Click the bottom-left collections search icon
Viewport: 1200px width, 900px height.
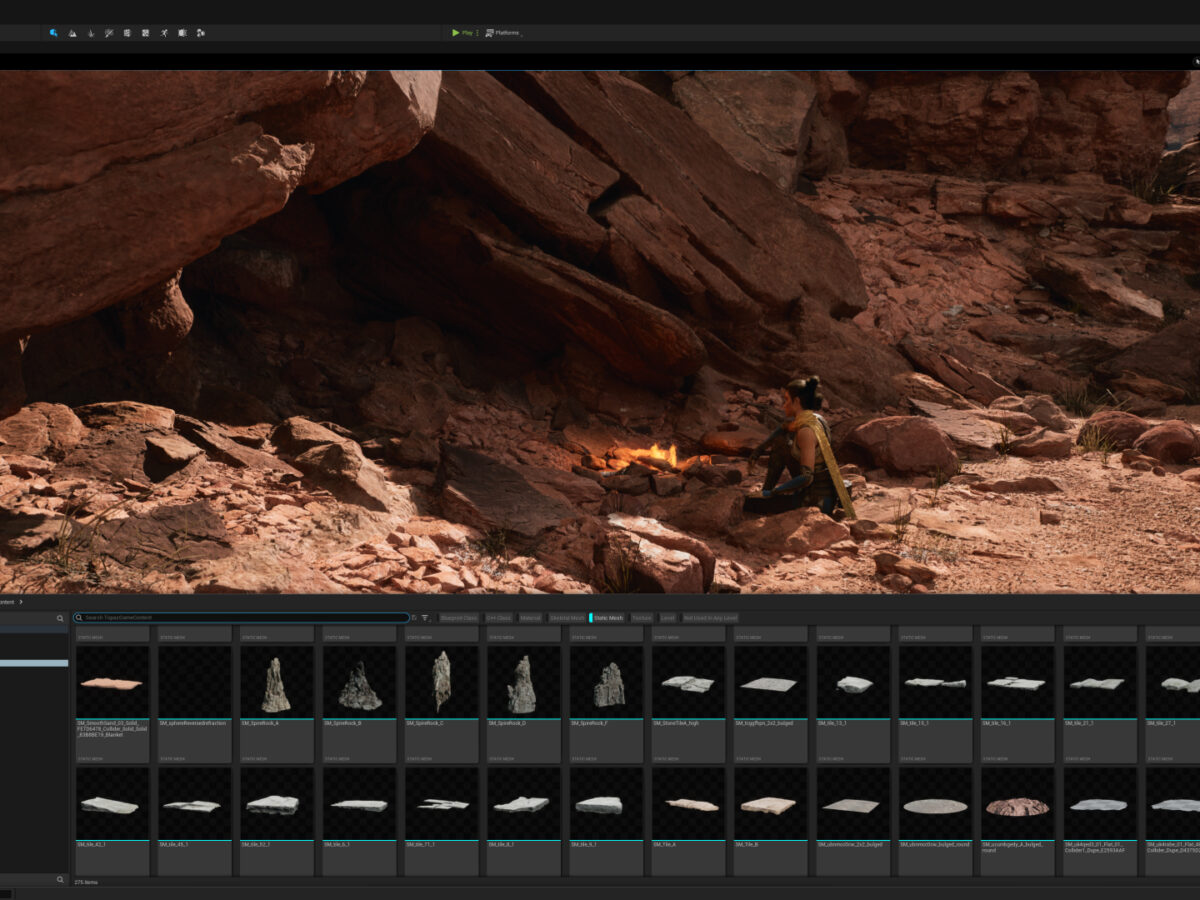tap(60, 880)
